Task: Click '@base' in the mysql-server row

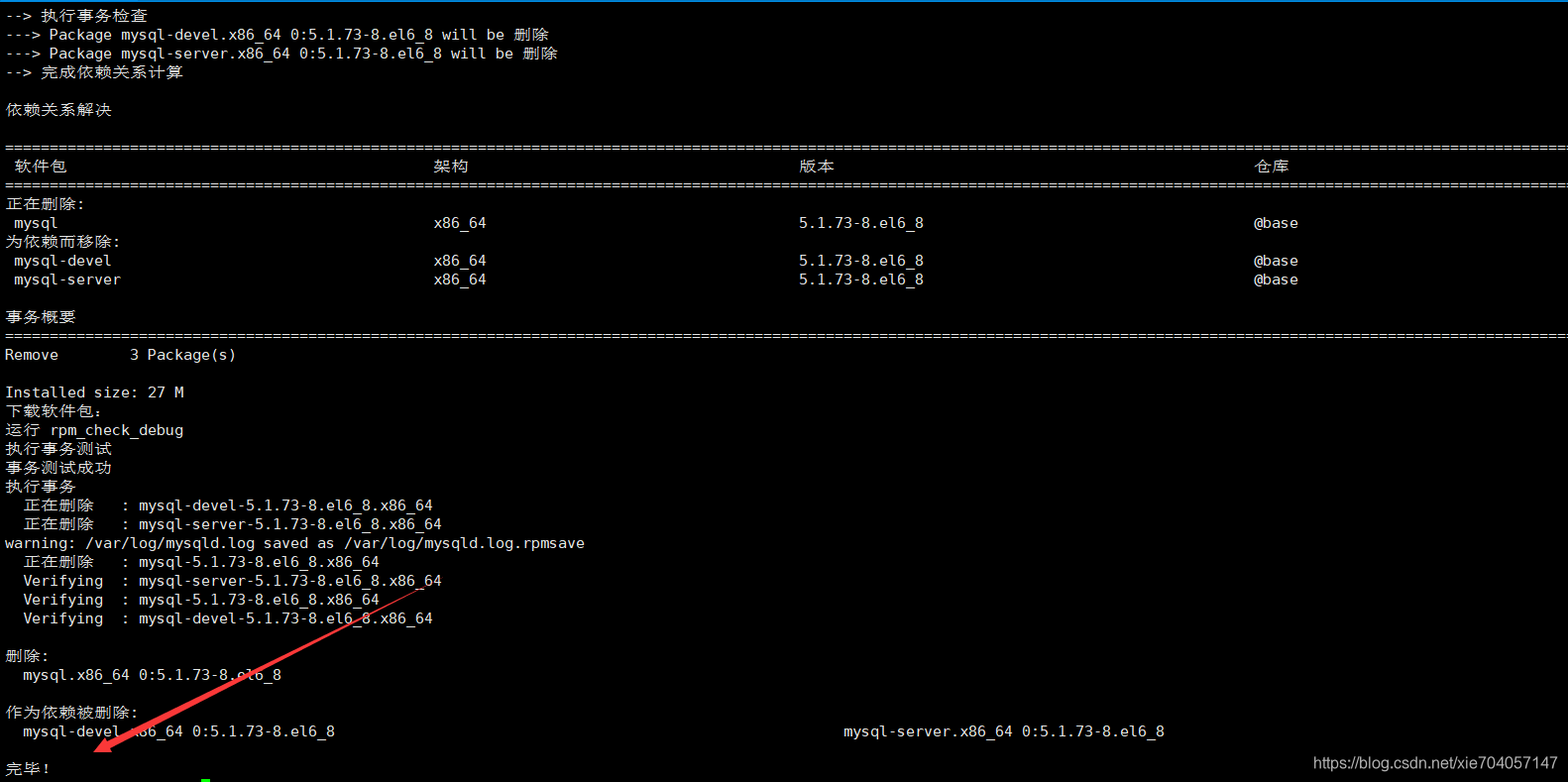Action: [x=1276, y=280]
